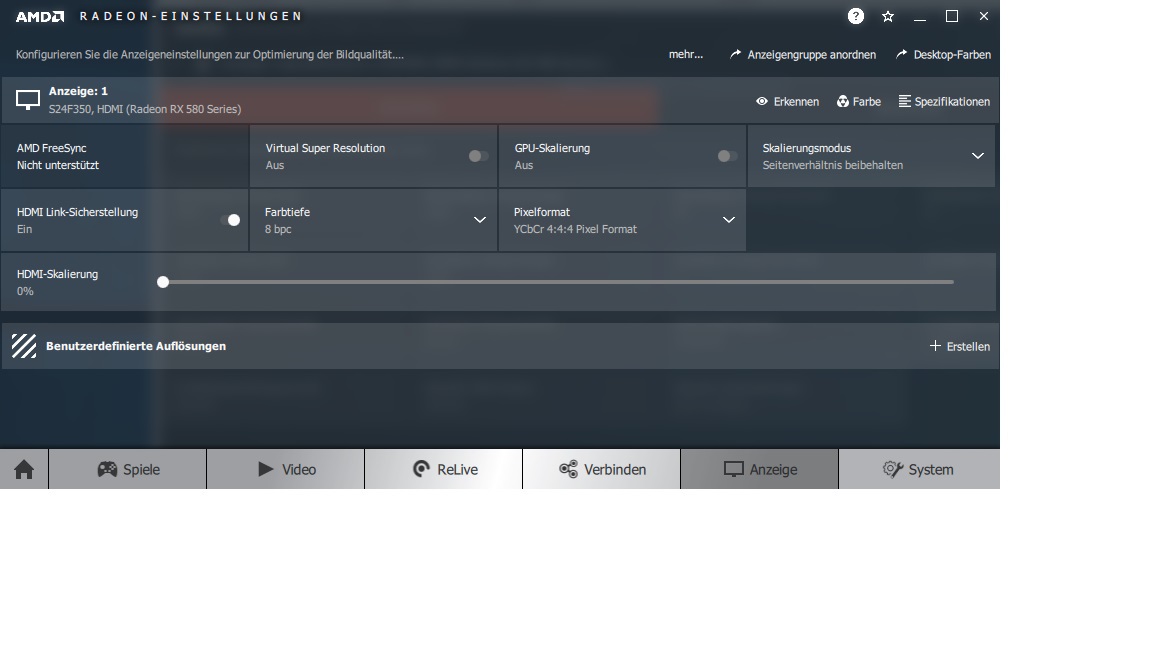Click the plus icon beside Erstellen

pos(935,345)
